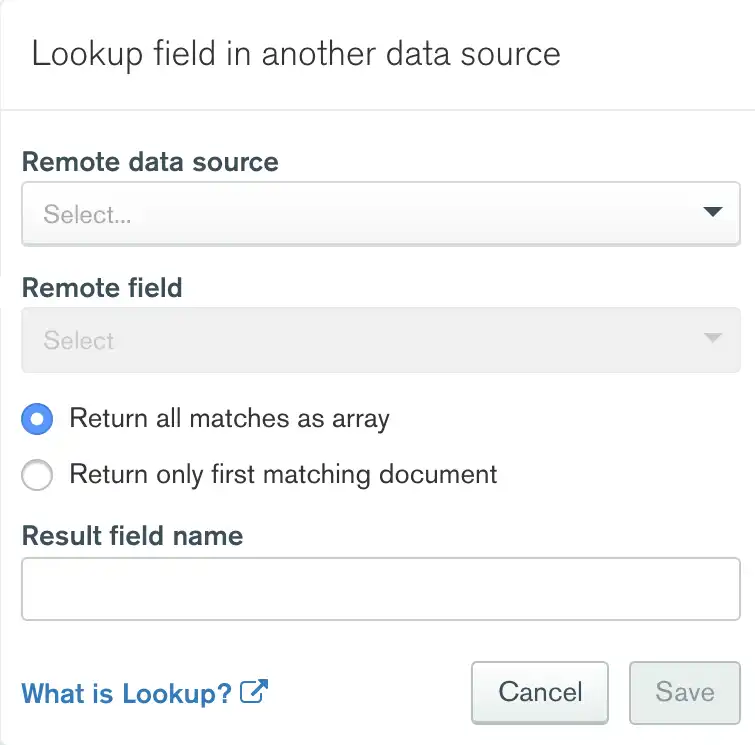The width and height of the screenshot is (755, 745).
Task: Click the 'Return only first matching document' label text
Action: (x=283, y=473)
